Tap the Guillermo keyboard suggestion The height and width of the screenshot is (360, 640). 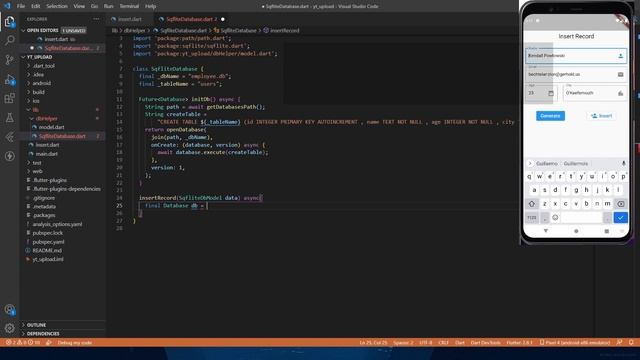547,163
